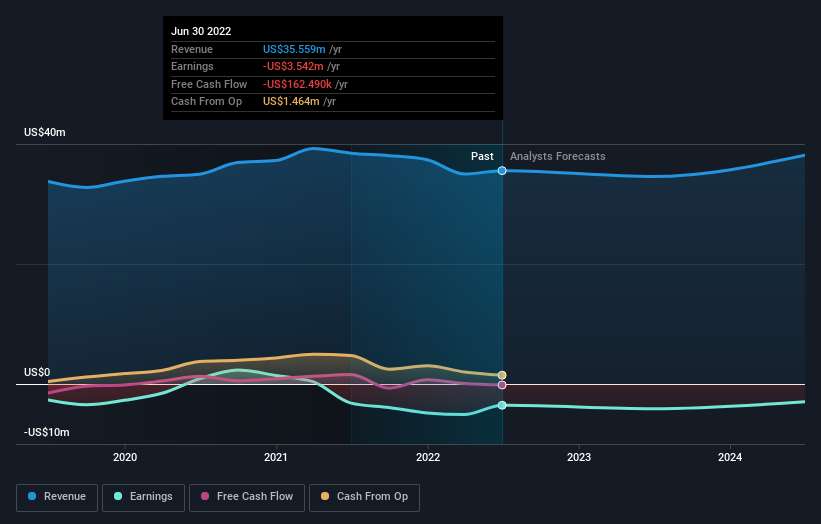Click the -US$3.542m earnings value

pos(293,66)
